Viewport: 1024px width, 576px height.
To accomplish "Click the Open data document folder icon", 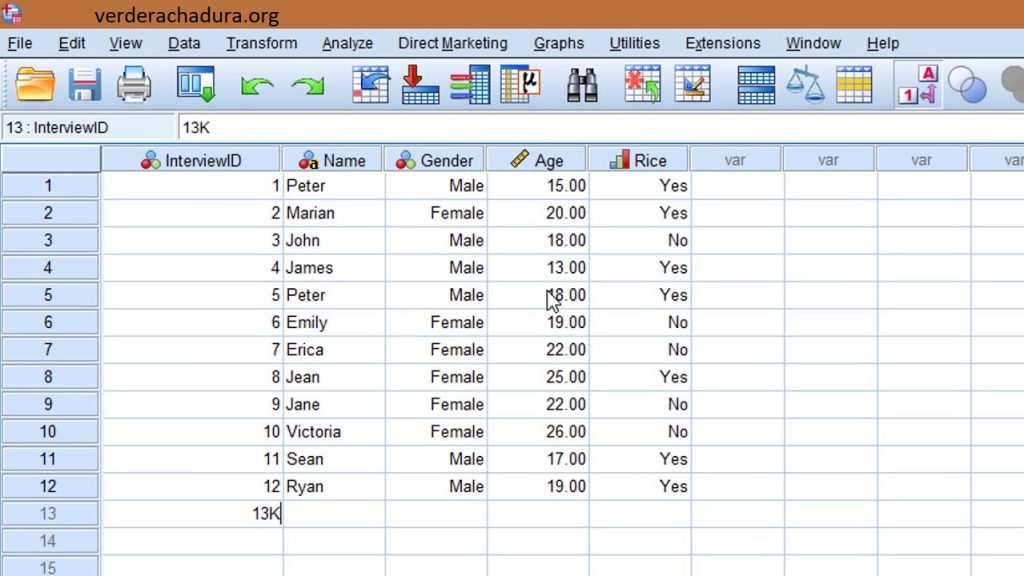I will (35, 84).
